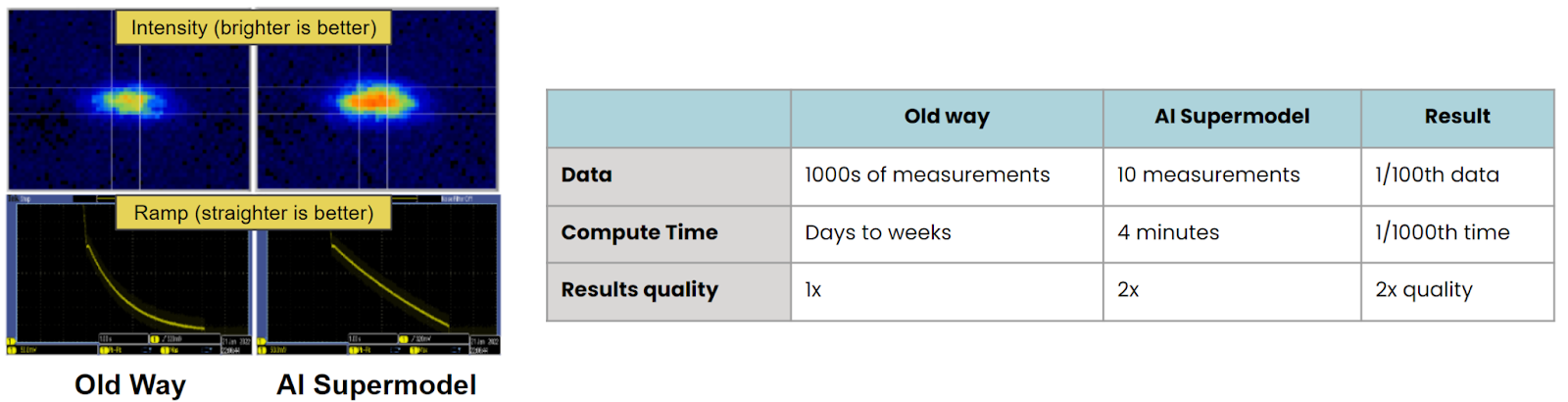Viewport: 1568px width, 402px height.
Task: Click the 'Days to weeks' cell
Action: point(947,234)
